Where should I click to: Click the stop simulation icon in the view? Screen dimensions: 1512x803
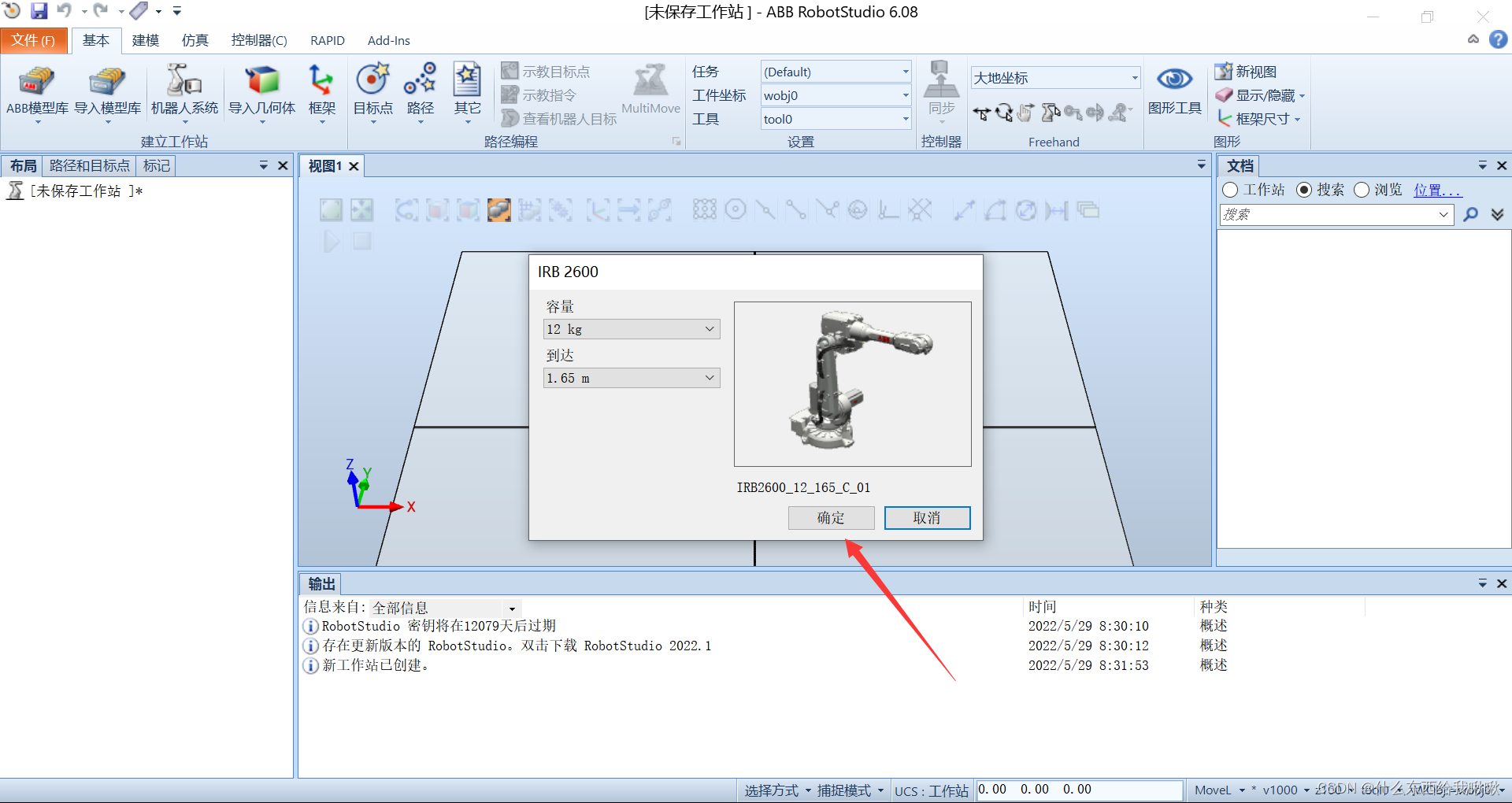(x=361, y=241)
